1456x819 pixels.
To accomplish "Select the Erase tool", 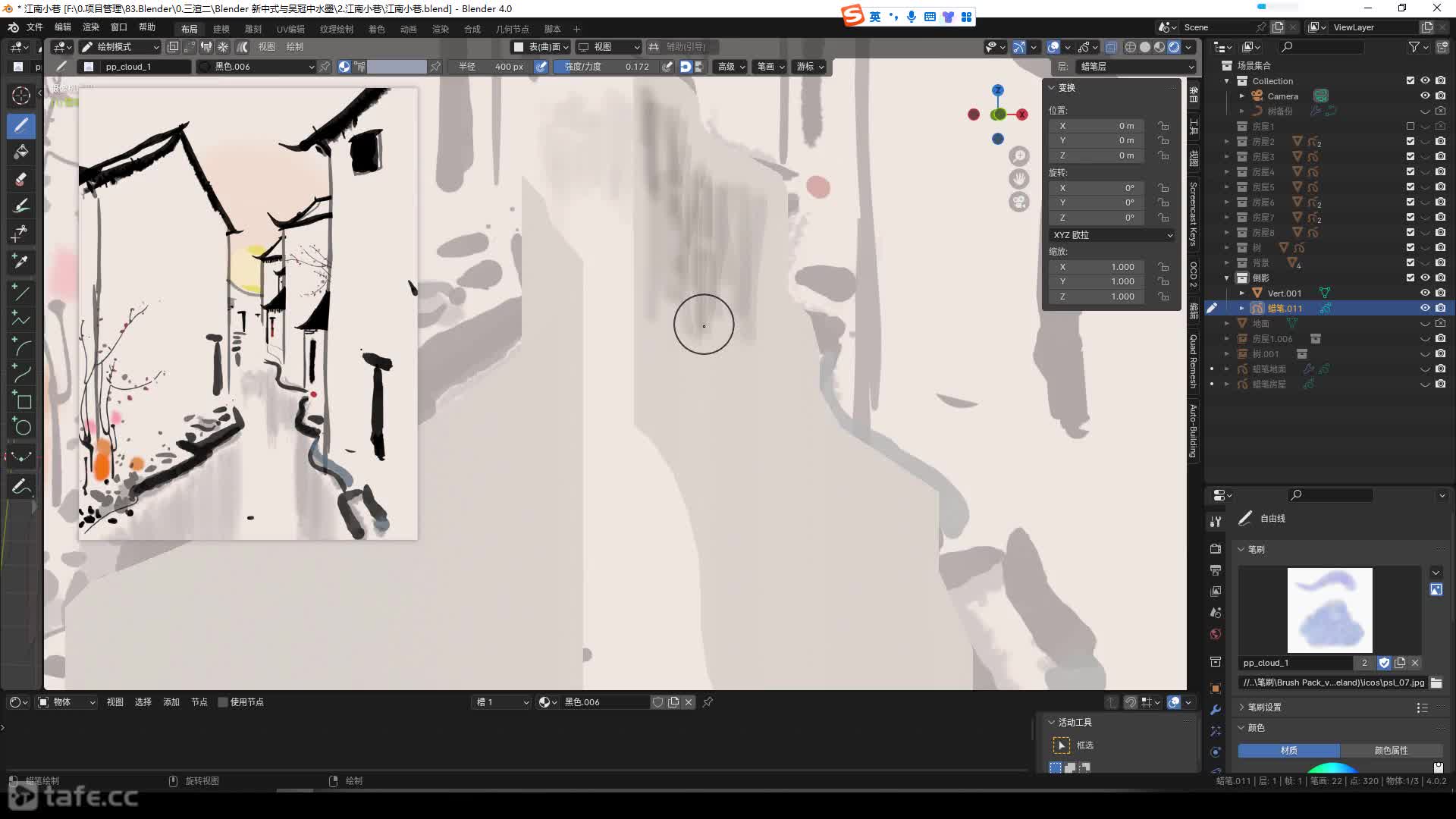I will pyautogui.click(x=21, y=179).
